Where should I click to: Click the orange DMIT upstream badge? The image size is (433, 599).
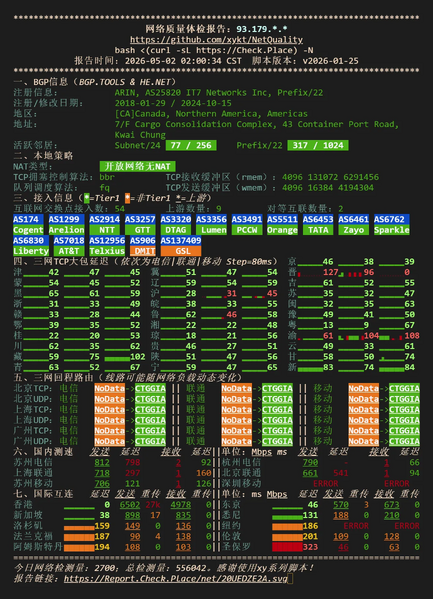[x=143, y=251]
